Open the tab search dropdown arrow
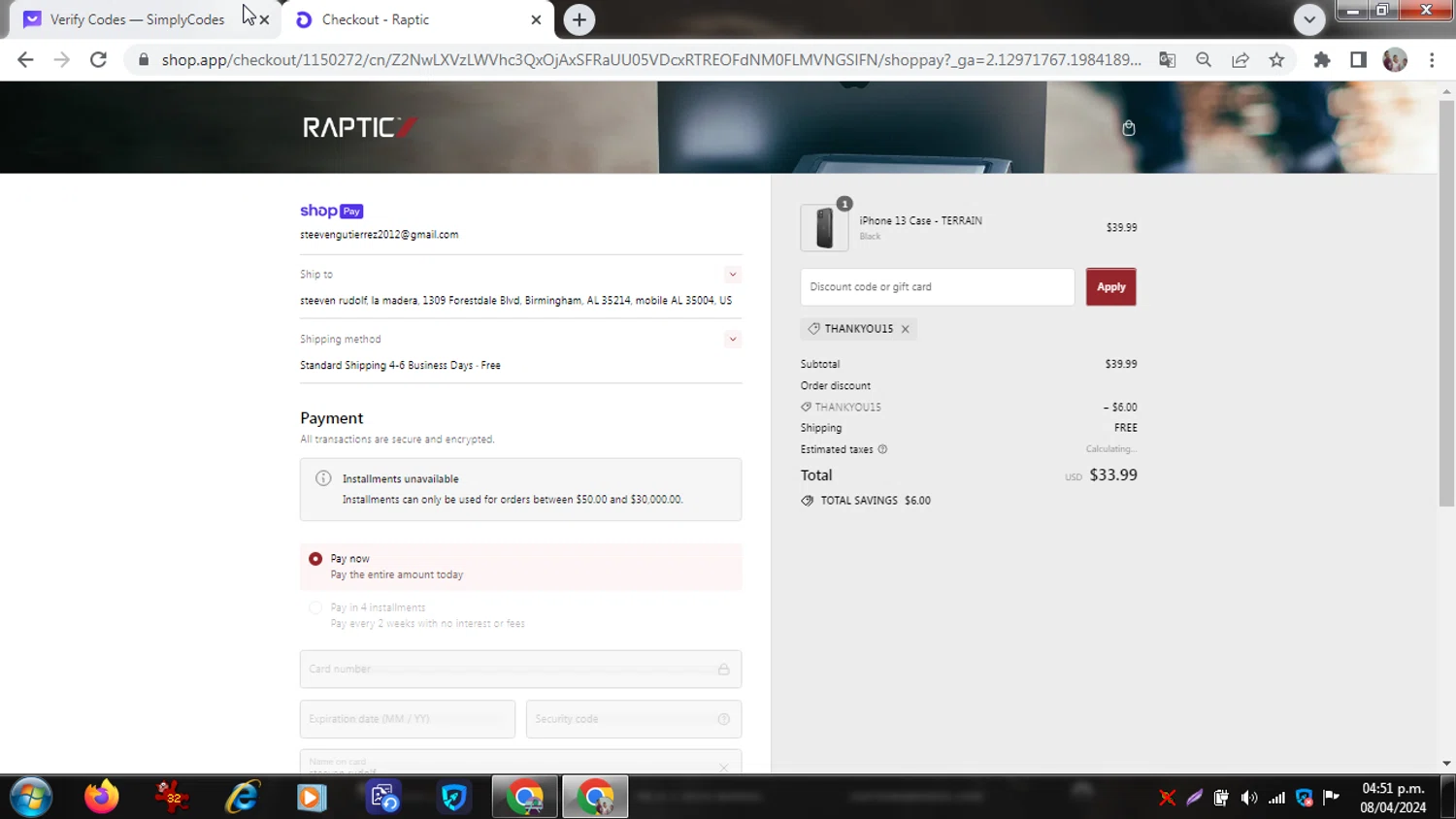Image resolution: width=1456 pixels, height=819 pixels. pyautogui.click(x=1309, y=19)
